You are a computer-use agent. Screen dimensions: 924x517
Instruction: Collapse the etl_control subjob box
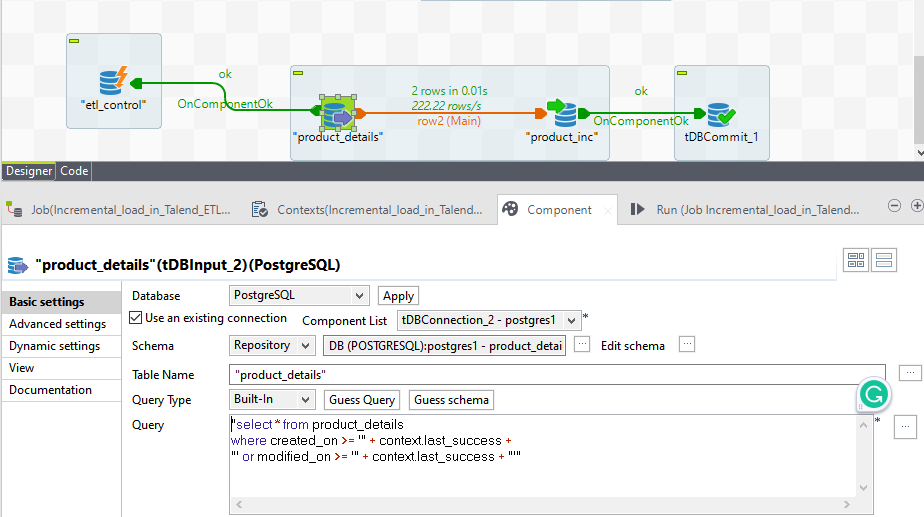coord(74,40)
